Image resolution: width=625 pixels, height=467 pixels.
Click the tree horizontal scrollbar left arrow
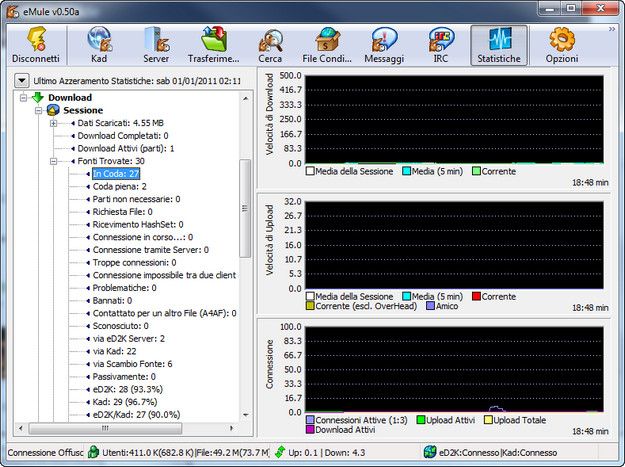click(x=21, y=428)
